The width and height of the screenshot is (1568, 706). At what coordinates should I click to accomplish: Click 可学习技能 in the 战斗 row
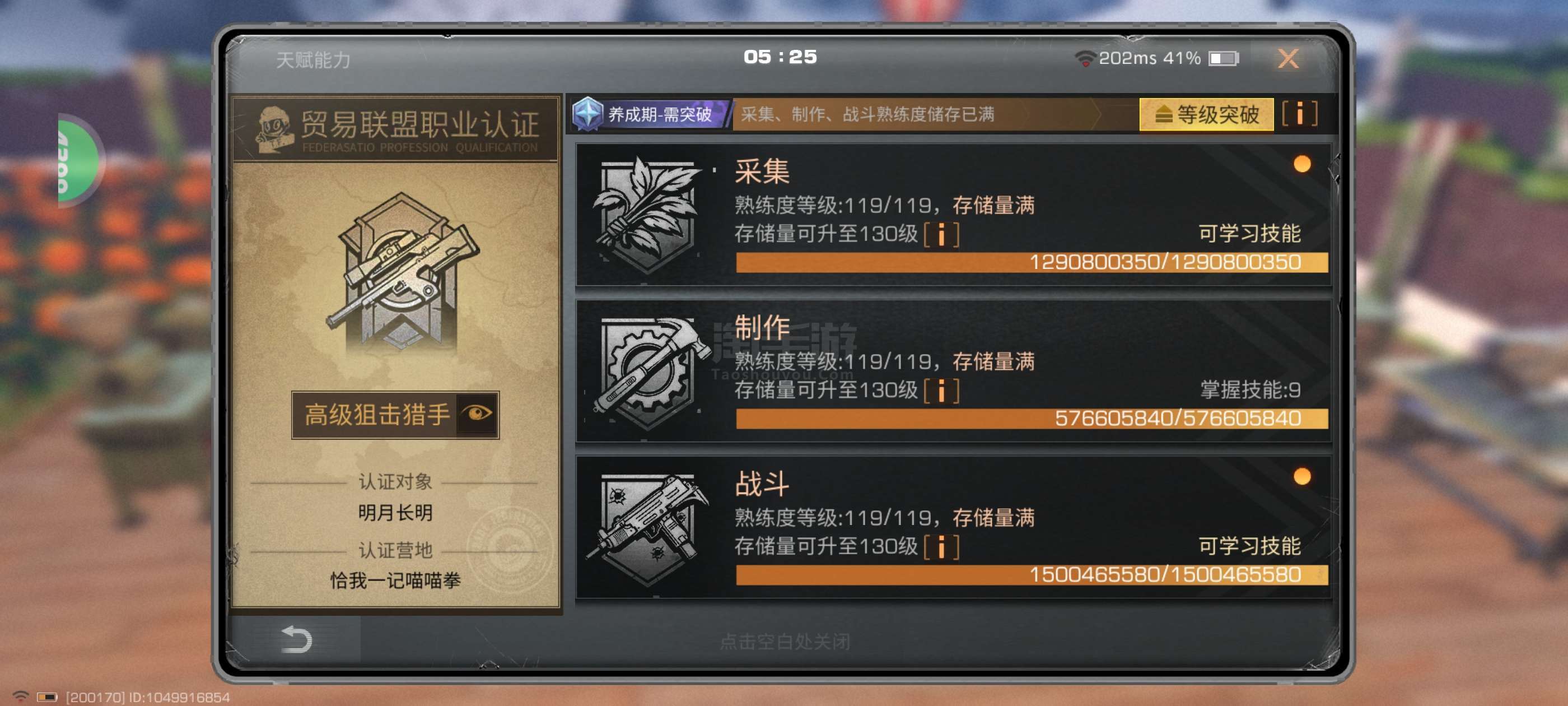[1250, 546]
